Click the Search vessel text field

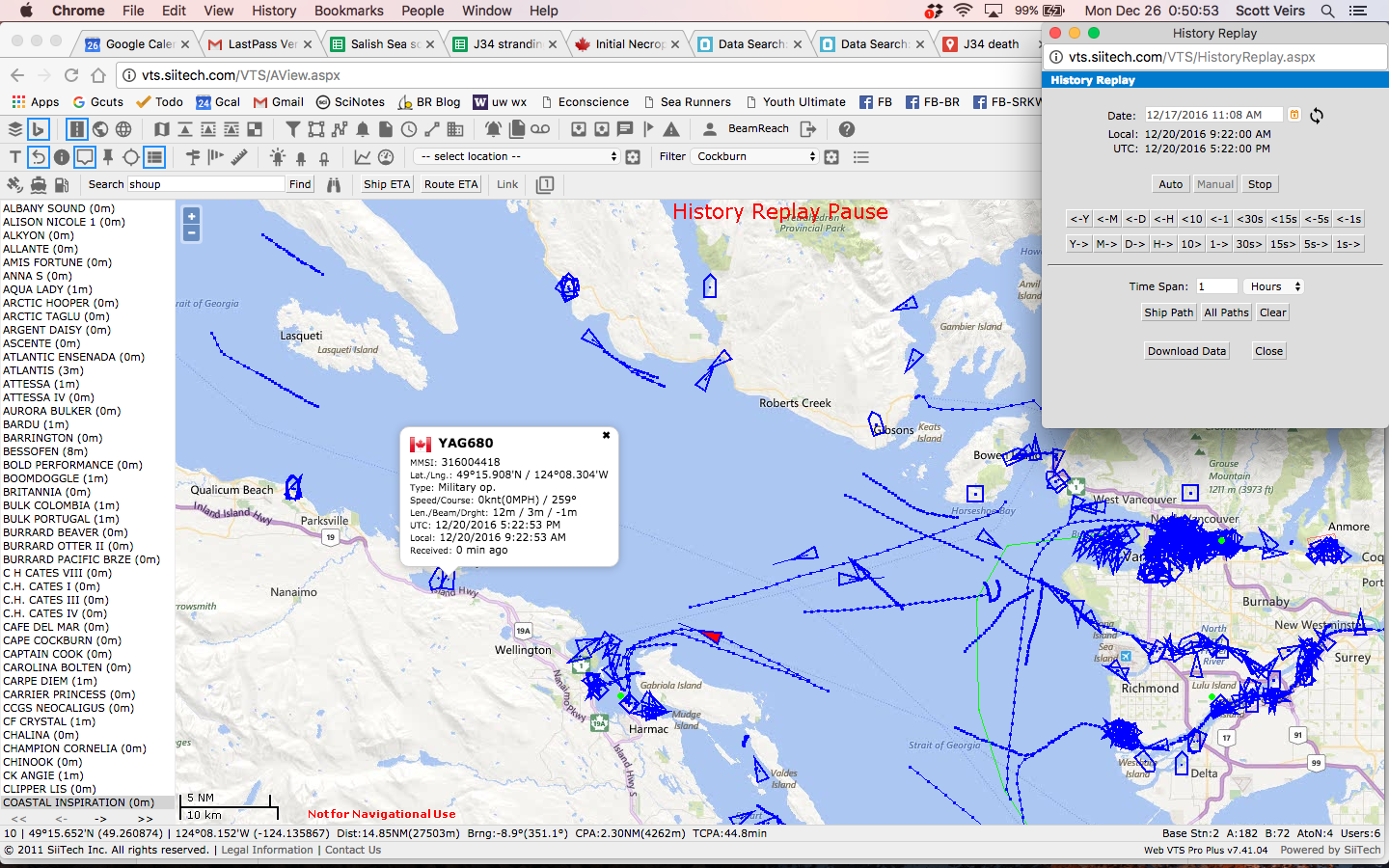point(205,184)
